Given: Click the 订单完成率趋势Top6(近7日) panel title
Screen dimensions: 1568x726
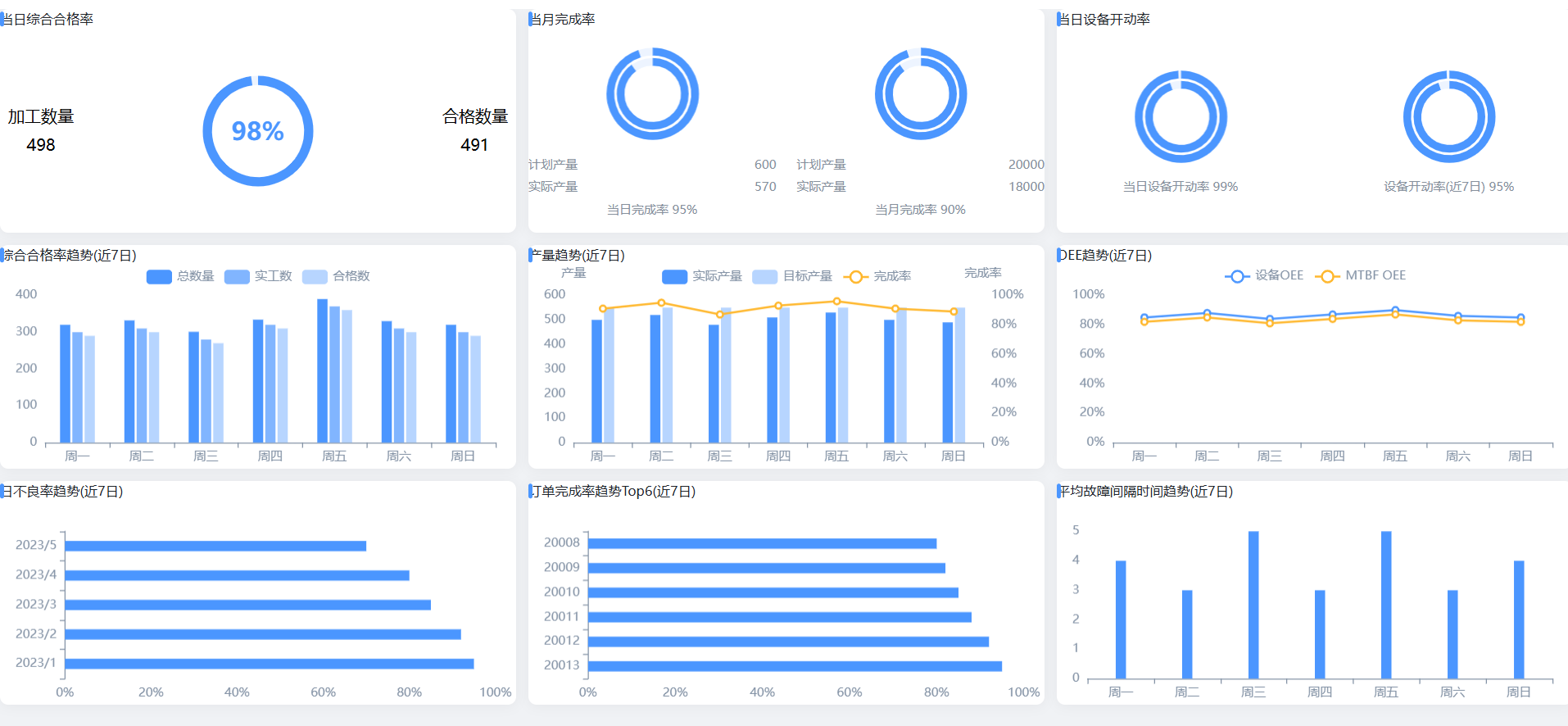Looking at the screenshot, I should tap(613, 492).
